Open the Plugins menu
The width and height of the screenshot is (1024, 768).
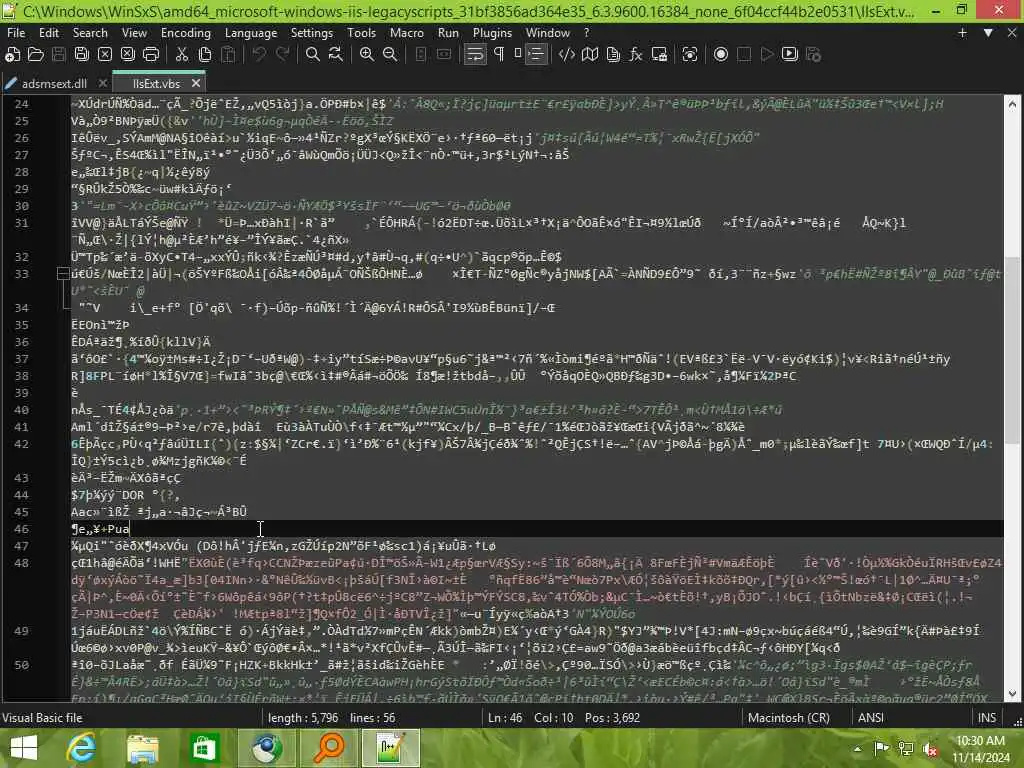coord(492,33)
